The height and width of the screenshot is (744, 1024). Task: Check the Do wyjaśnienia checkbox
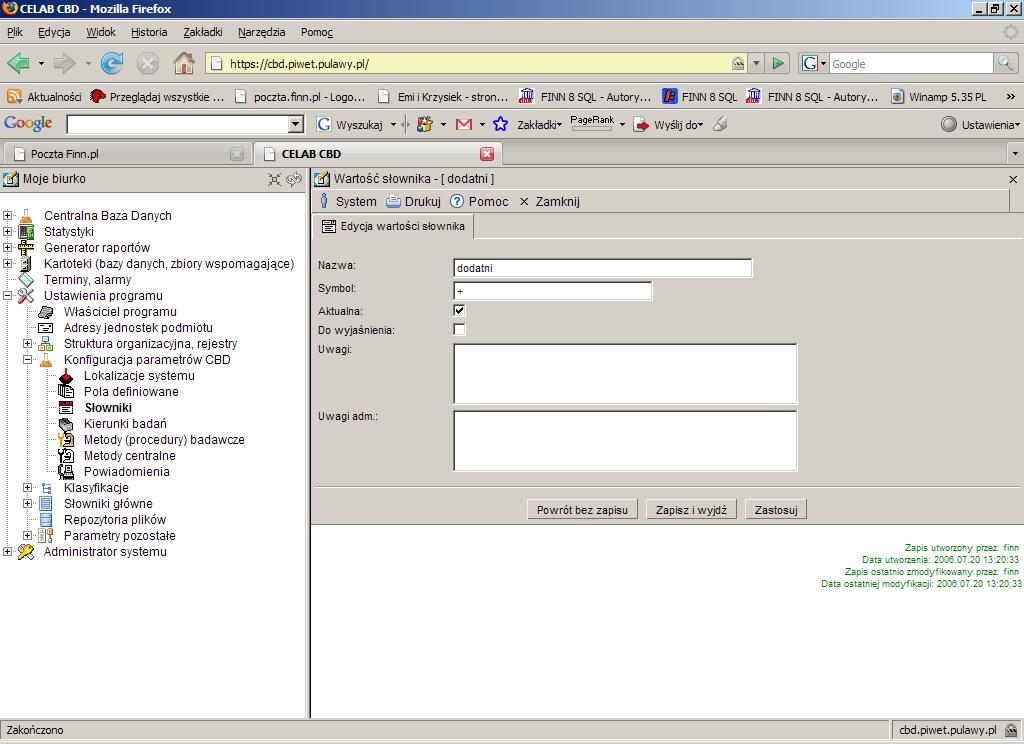tap(459, 329)
